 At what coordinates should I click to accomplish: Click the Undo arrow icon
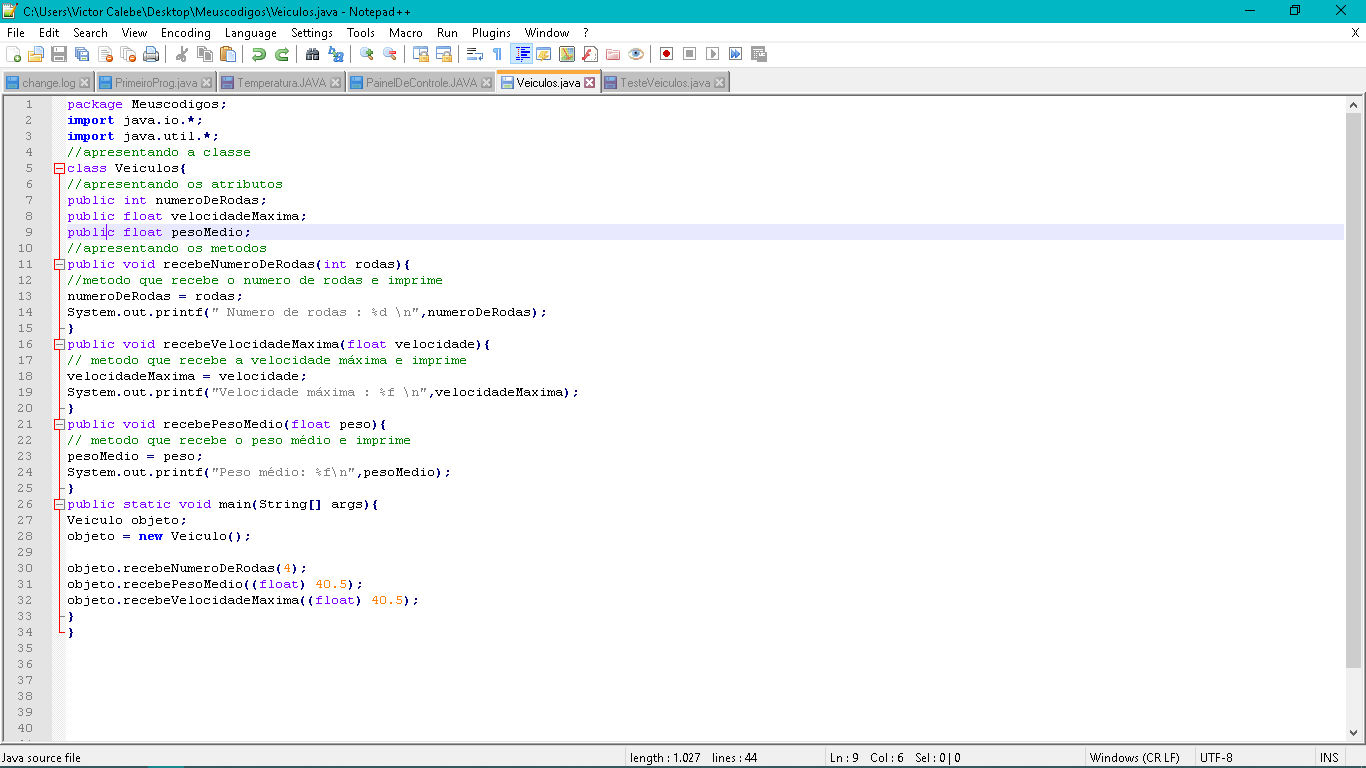259,54
